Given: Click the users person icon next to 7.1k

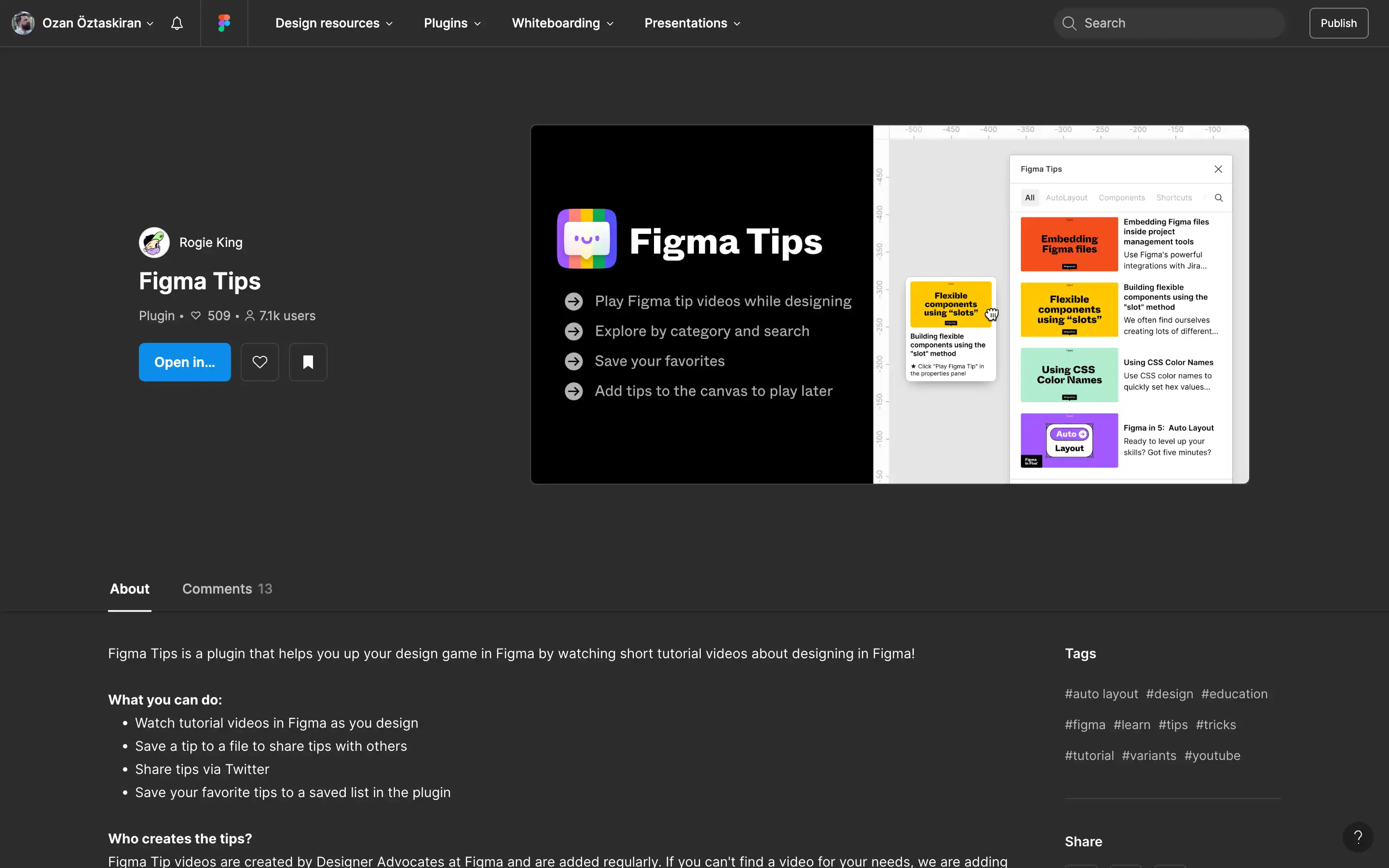Looking at the screenshot, I should (x=250, y=316).
